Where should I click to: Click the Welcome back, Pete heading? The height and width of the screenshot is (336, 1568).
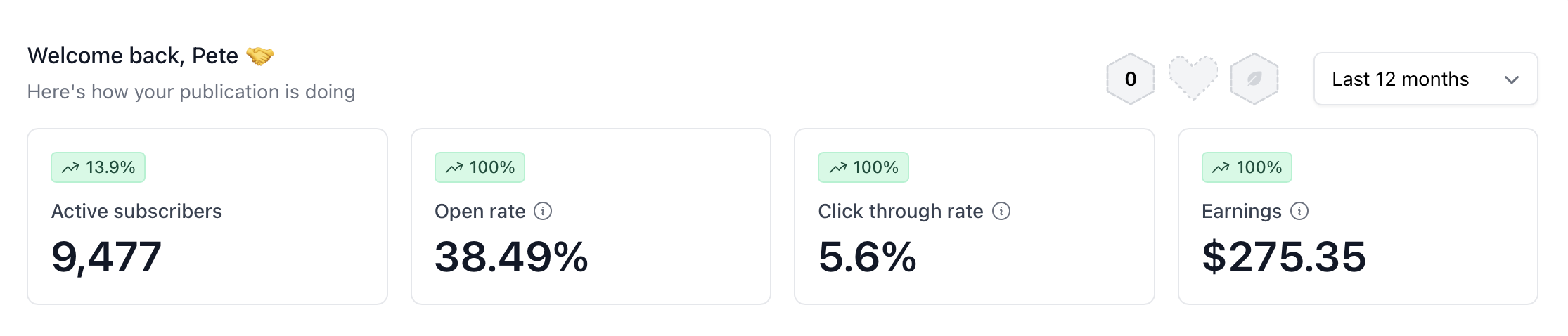point(133,56)
